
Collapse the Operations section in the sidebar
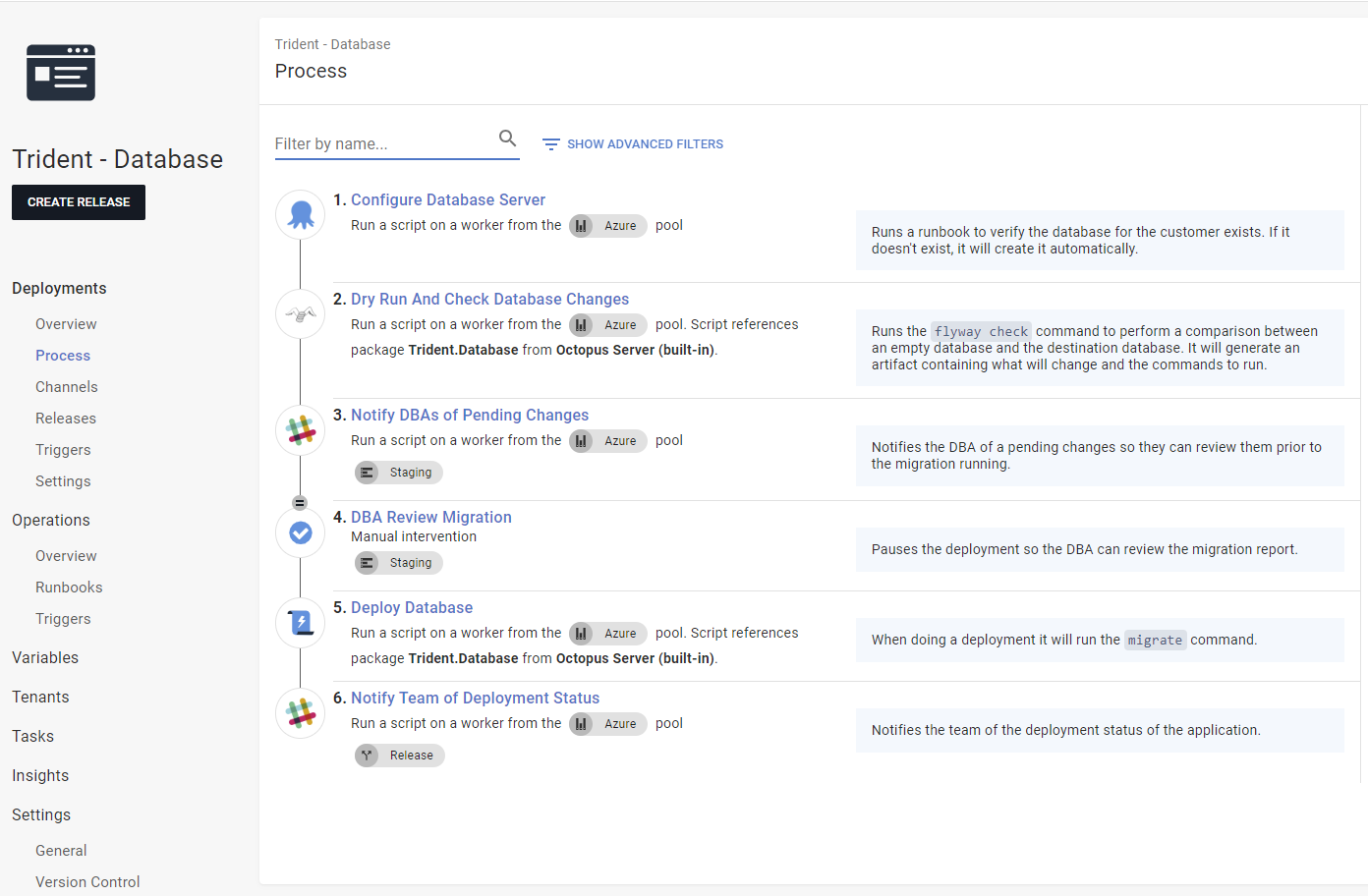coord(50,520)
